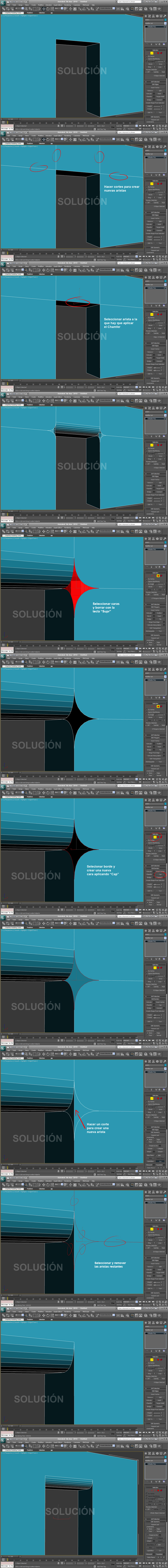
Task: Select Multi preview radio in sixth screenshot
Action: click(160, 725)
